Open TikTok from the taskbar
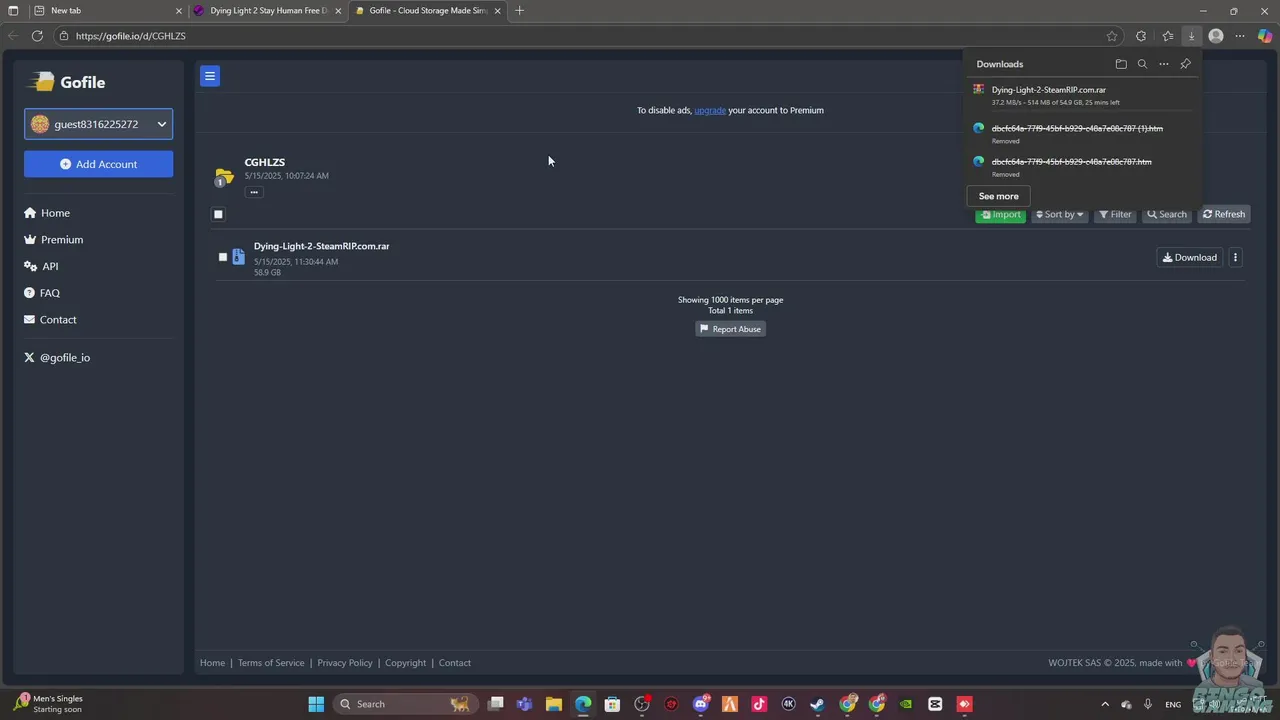This screenshot has height=720, width=1280. [759, 704]
